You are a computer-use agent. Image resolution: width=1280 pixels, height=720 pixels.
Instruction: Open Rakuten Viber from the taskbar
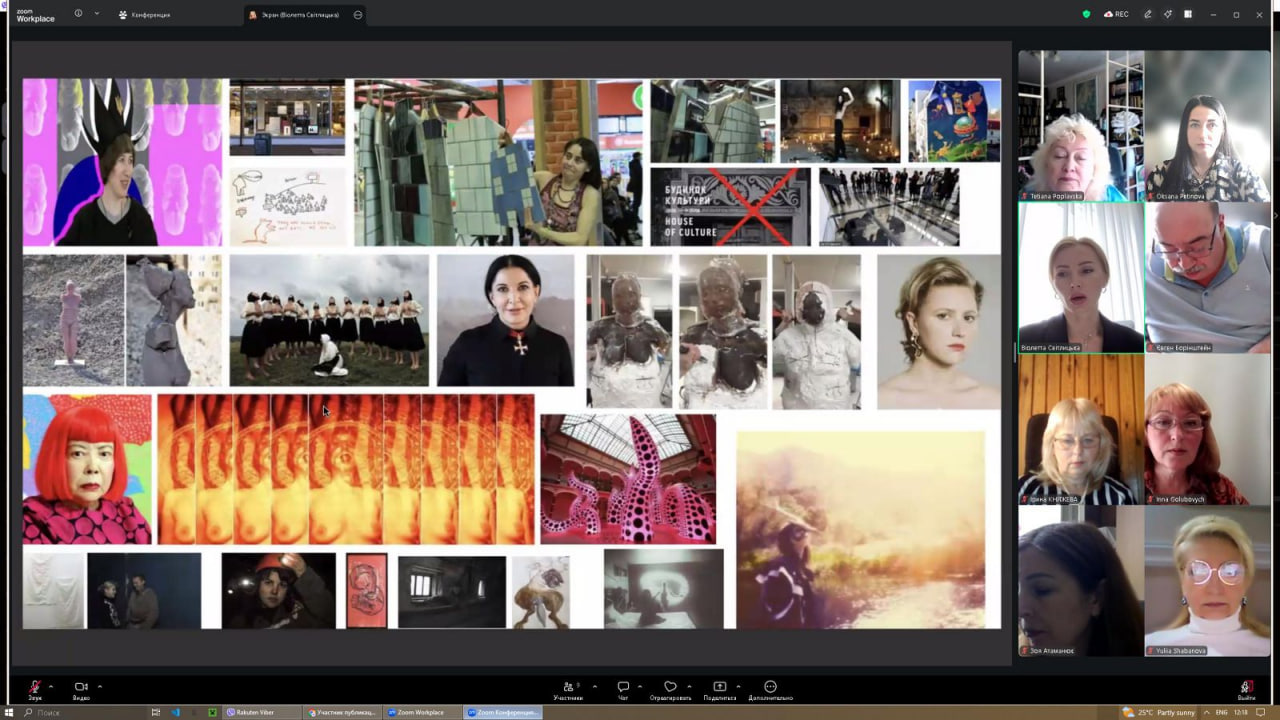tap(262, 712)
